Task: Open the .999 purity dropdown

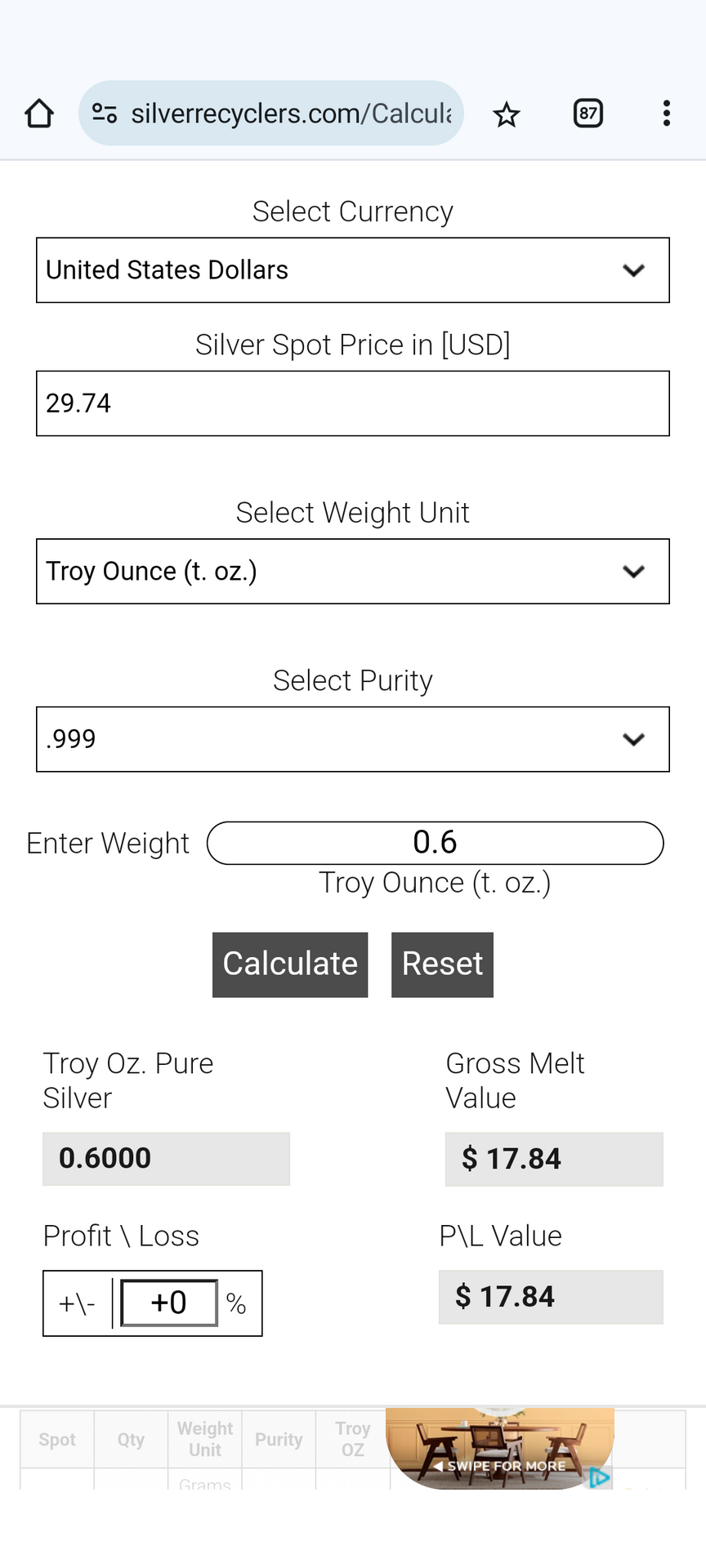Action: pyautogui.click(x=353, y=739)
